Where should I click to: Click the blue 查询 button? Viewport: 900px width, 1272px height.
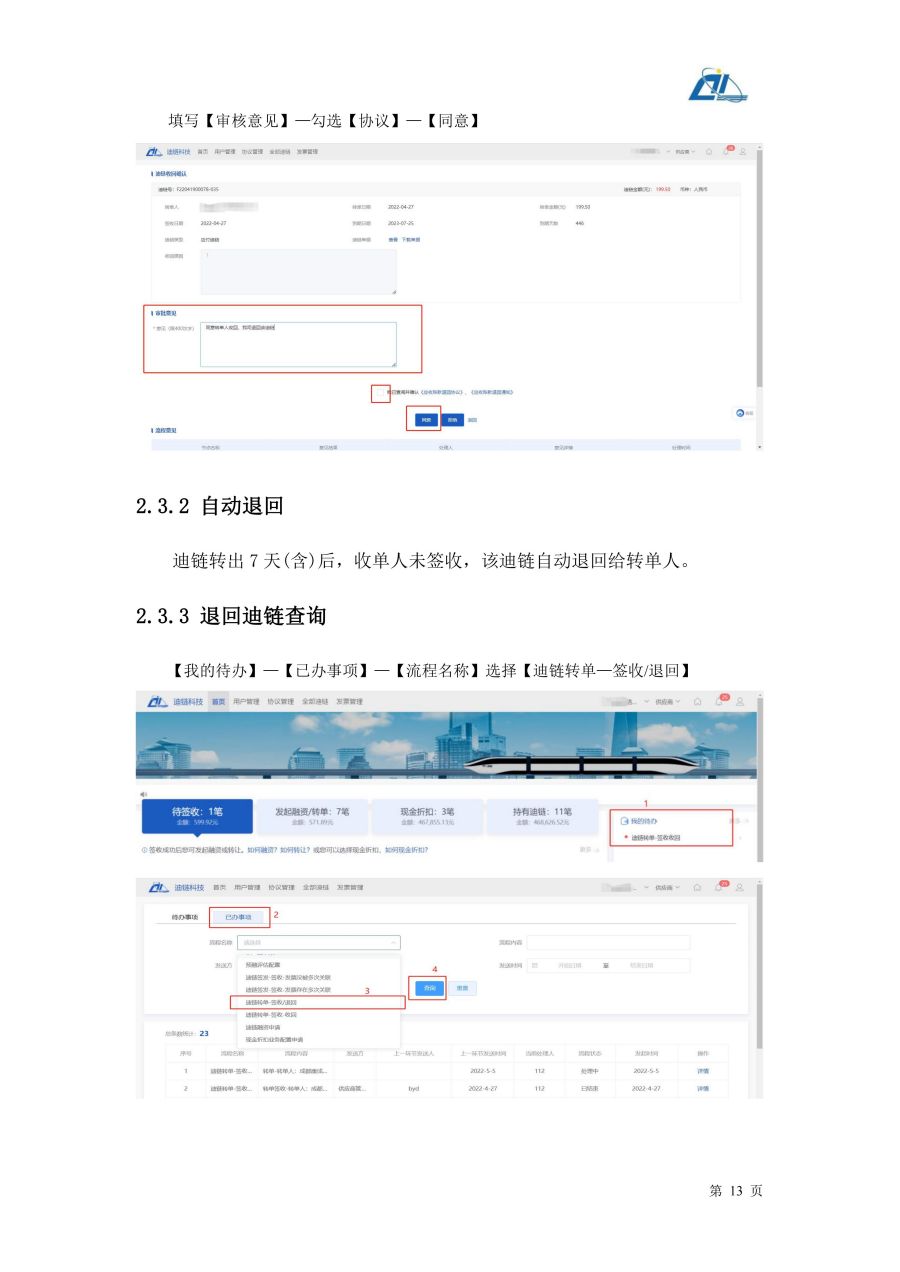pos(429,987)
